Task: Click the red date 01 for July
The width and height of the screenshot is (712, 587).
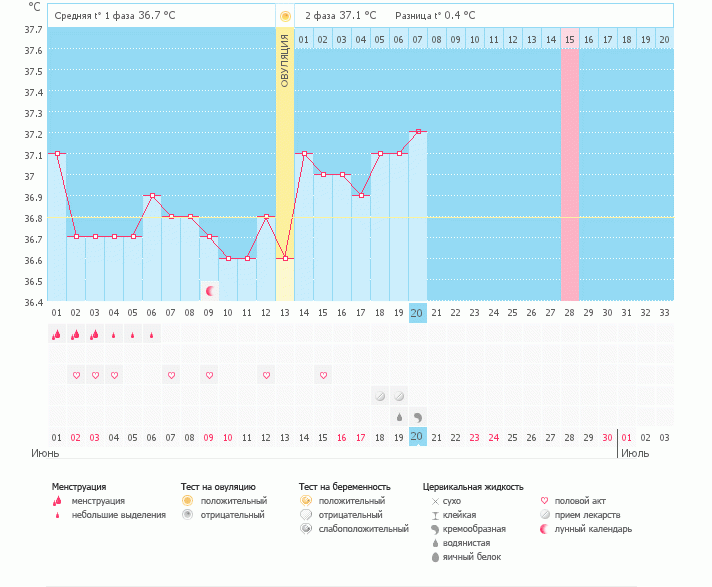Action: click(627, 437)
